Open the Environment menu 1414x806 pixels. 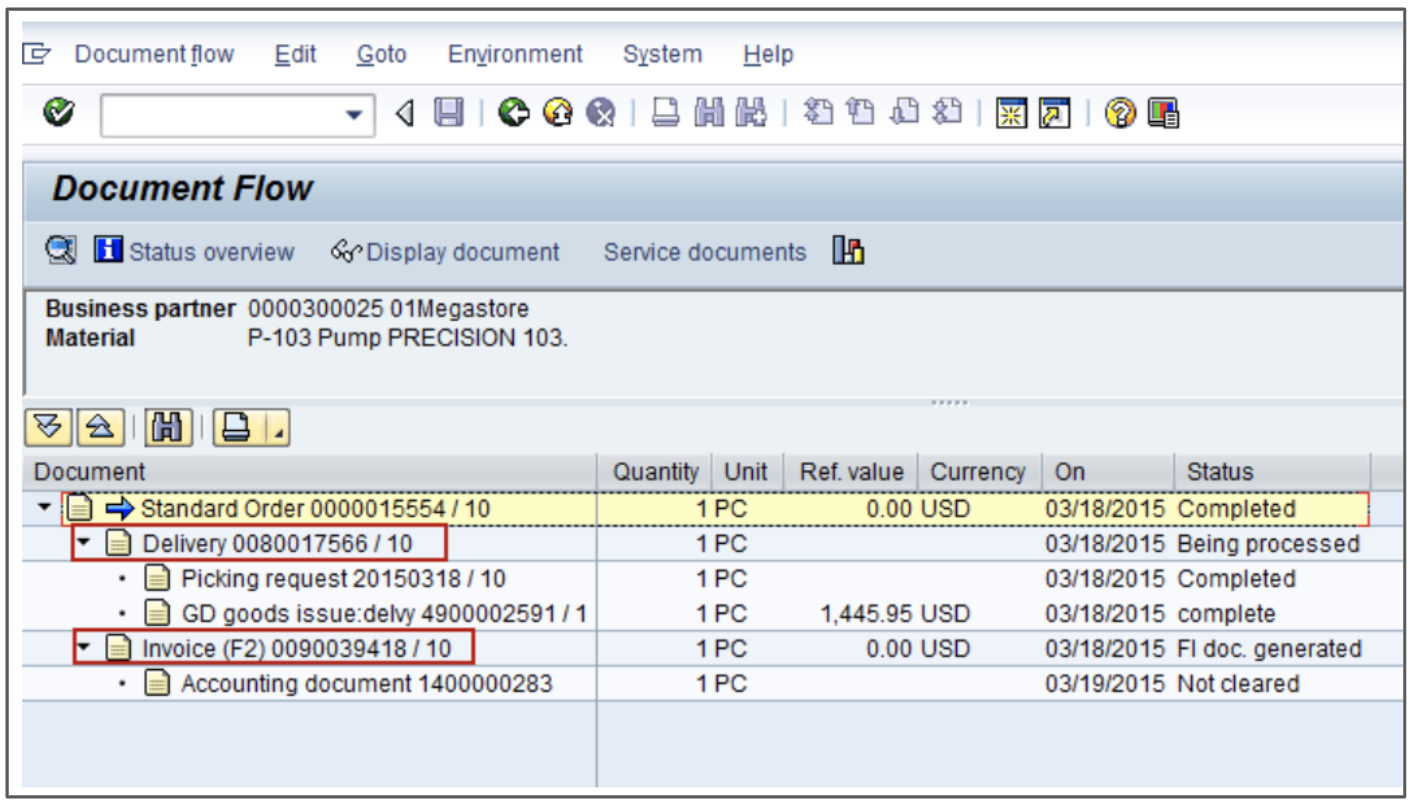click(x=514, y=54)
